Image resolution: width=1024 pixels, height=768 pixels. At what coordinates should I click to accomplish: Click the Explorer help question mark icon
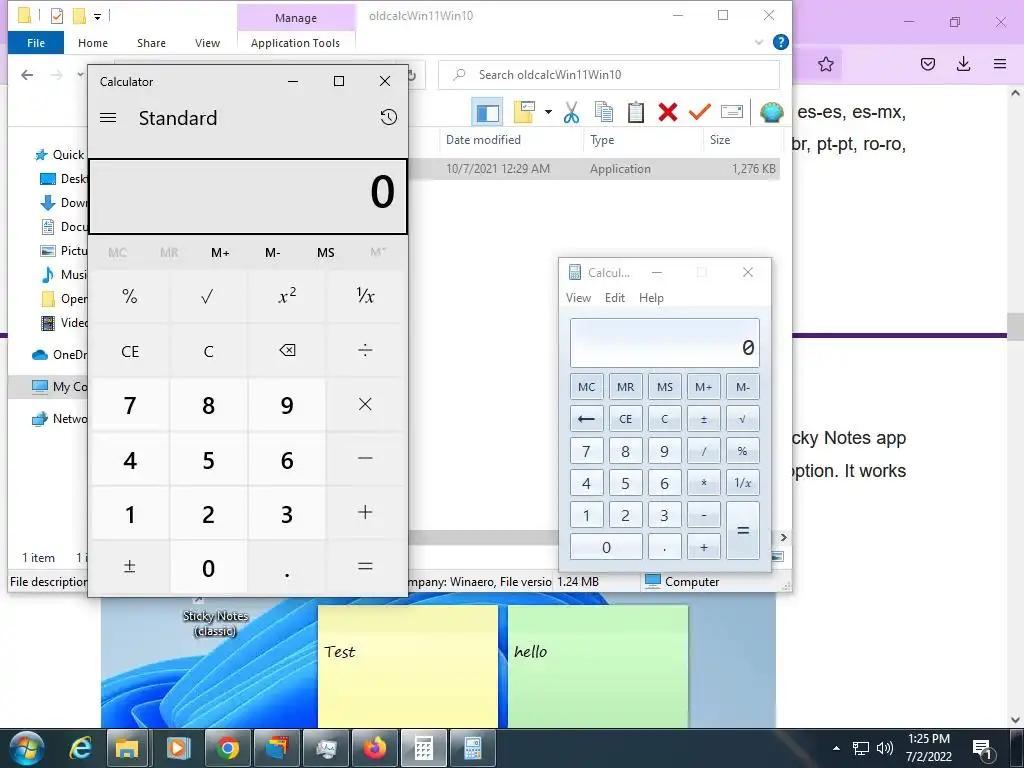point(780,42)
